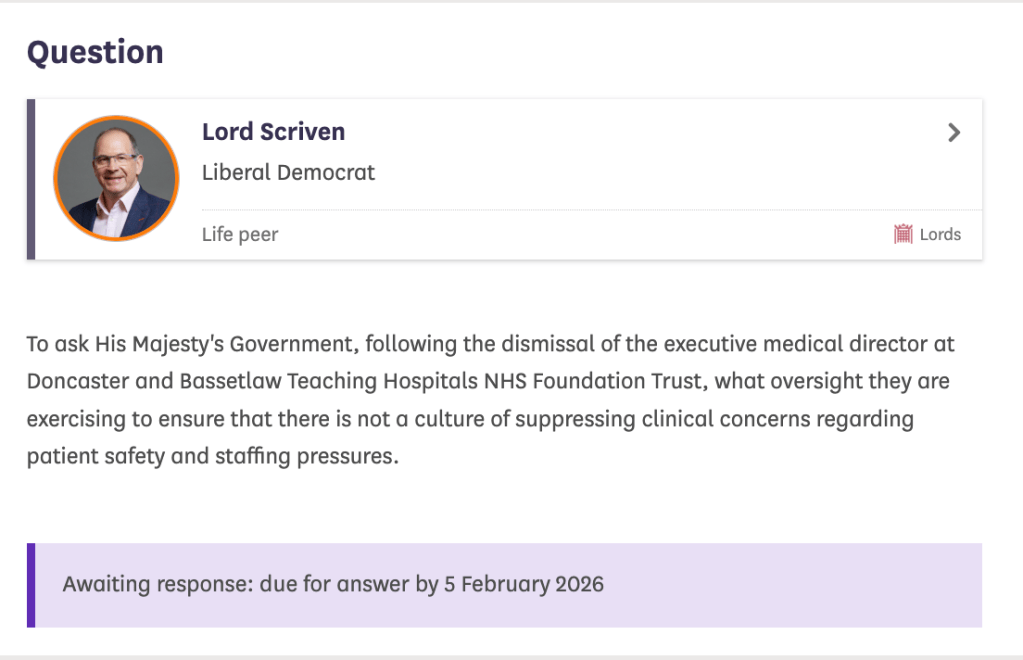Click the Liberal Democrat party label
The height and width of the screenshot is (660, 1023).
(x=288, y=172)
